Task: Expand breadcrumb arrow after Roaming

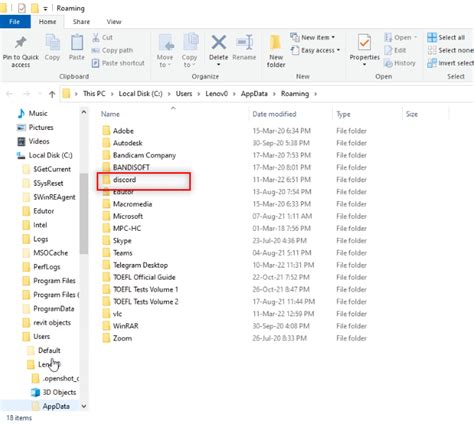Action: (x=315, y=94)
